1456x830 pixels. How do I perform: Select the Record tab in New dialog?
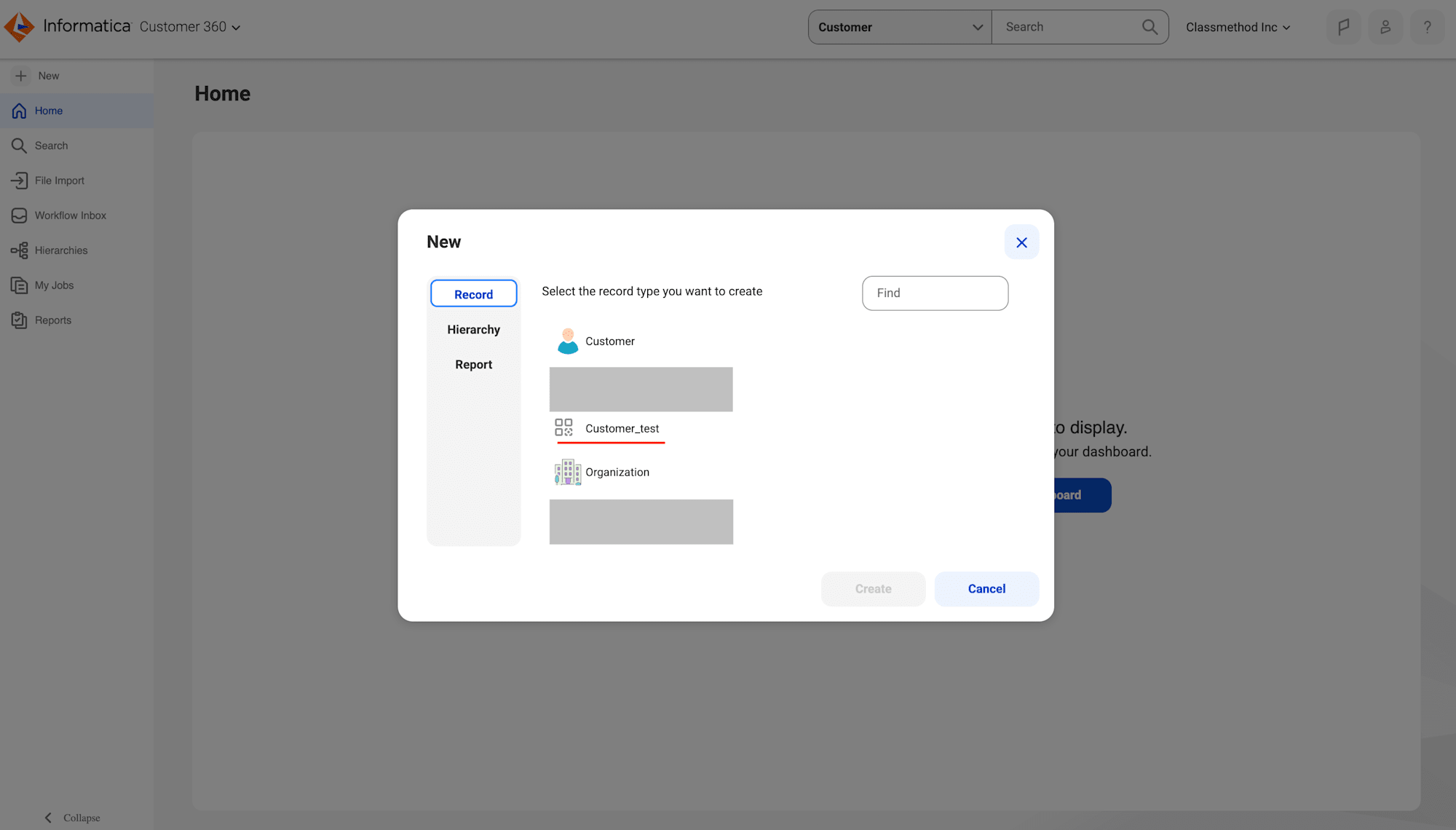pyautogui.click(x=473, y=294)
